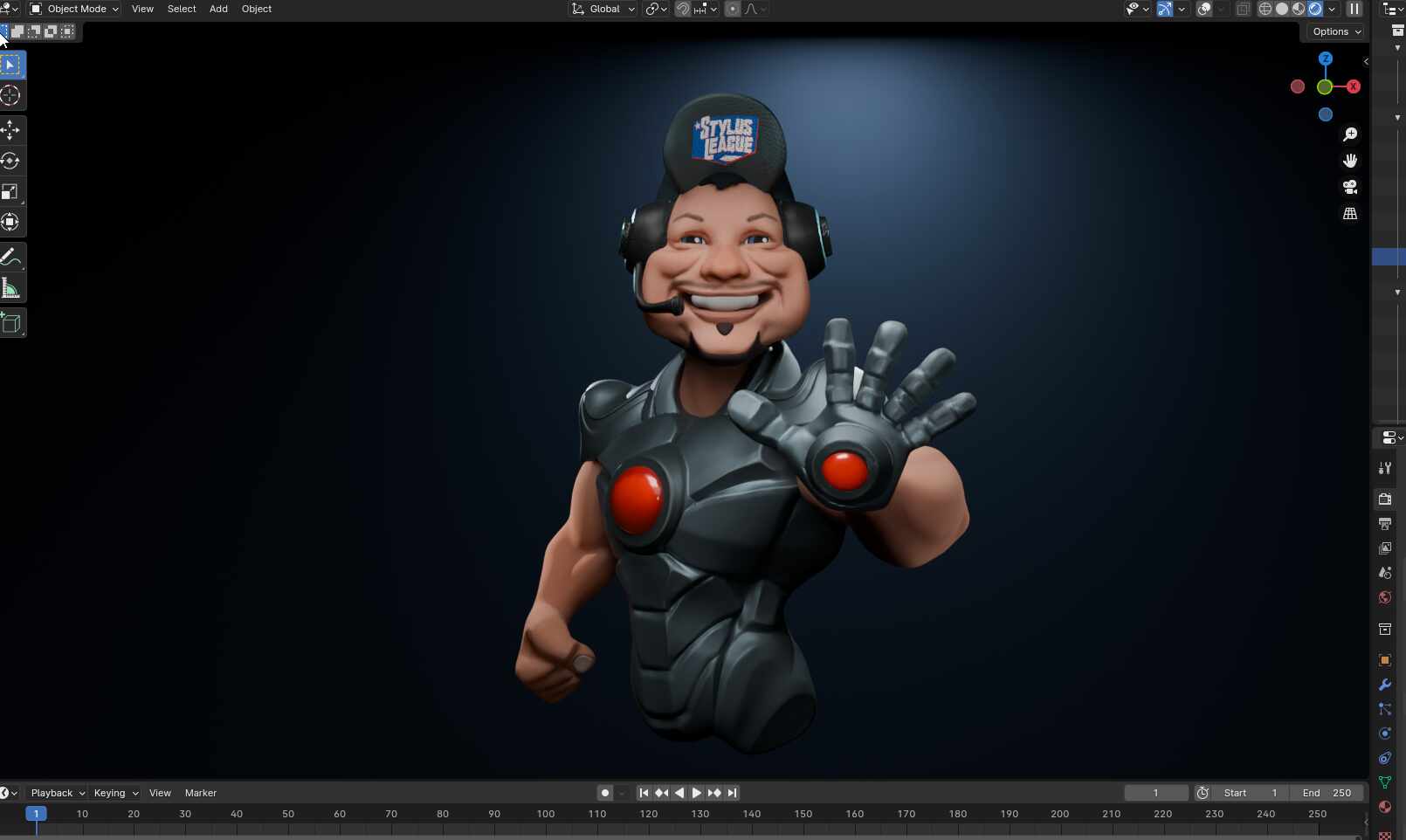Open the Tool properties tab
The height and width of the screenshot is (840, 1406).
click(1385, 468)
